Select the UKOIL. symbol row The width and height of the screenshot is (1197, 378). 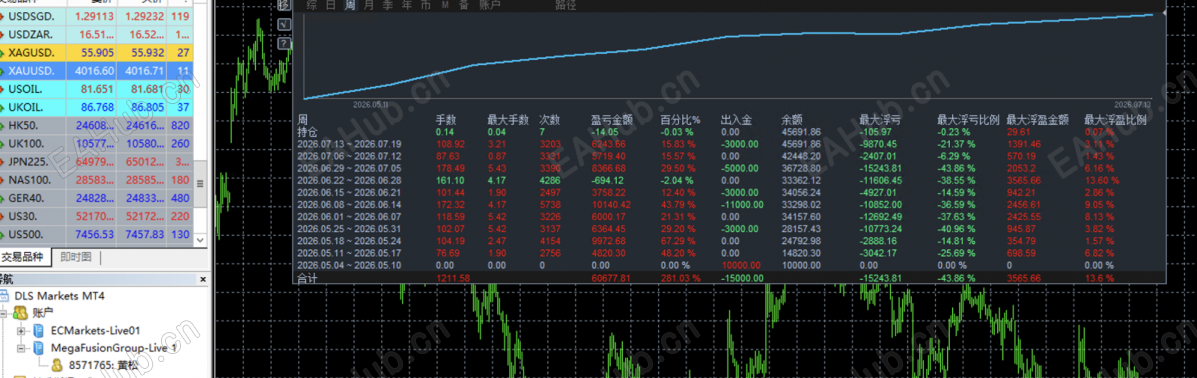point(96,107)
